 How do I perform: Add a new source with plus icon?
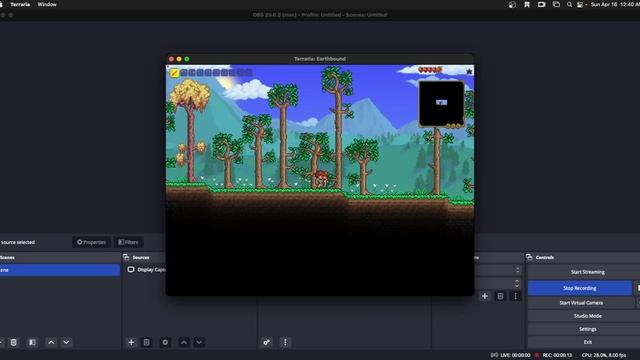[131, 342]
